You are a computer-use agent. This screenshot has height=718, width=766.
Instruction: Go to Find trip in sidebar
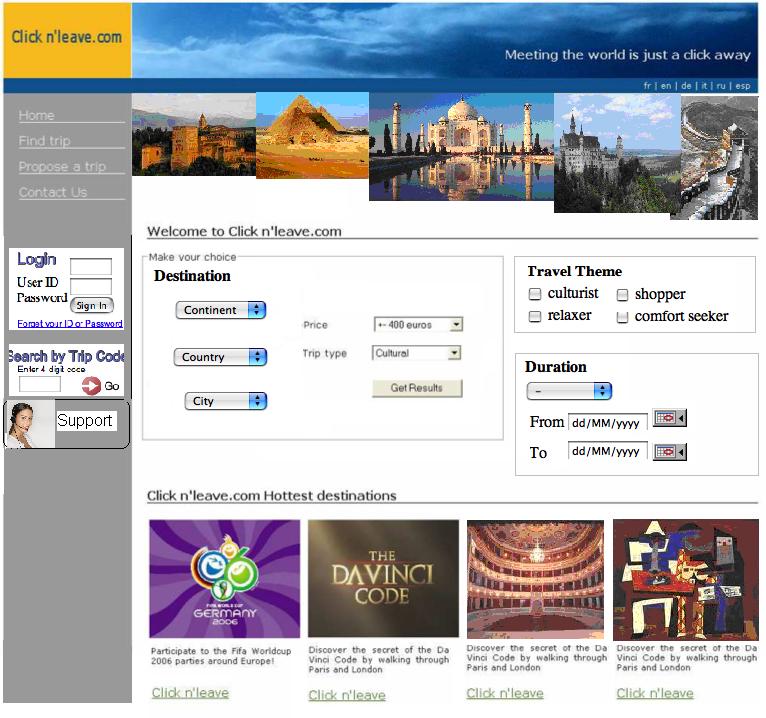(45, 141)
